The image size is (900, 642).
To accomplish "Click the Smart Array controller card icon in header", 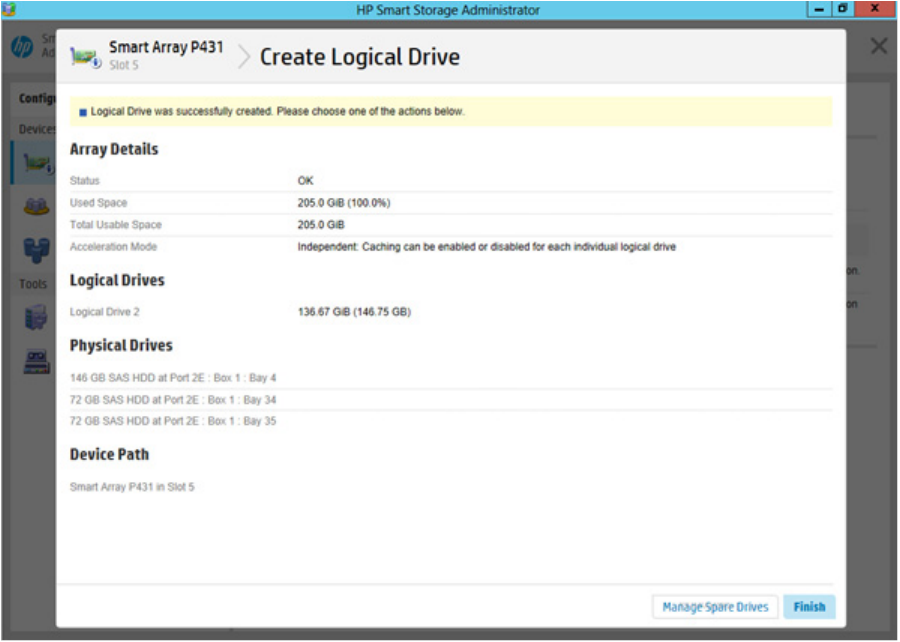I will coord(85,57).
